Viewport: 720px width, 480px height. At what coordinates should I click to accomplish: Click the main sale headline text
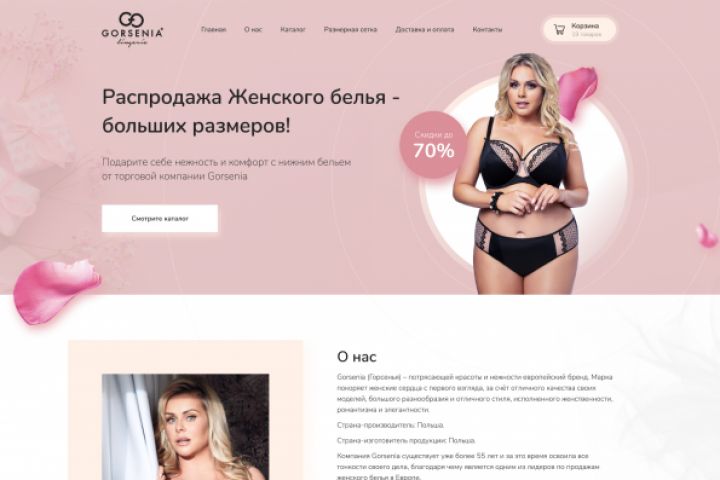[x=251, y=111]
